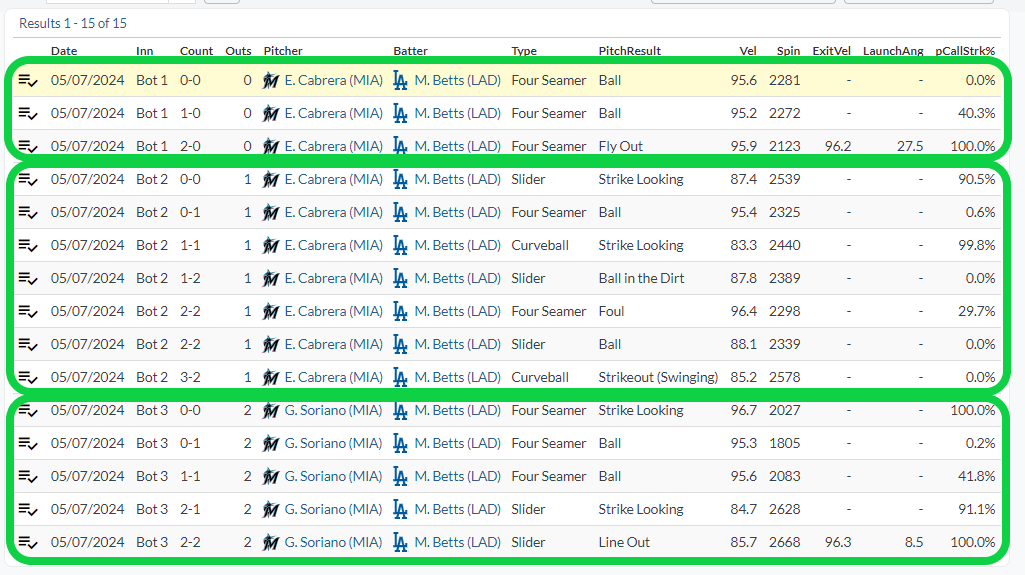Open M. Betts link in the Bot 1 0-0 row
The image size is (1025, 575).
click(457, 81)
